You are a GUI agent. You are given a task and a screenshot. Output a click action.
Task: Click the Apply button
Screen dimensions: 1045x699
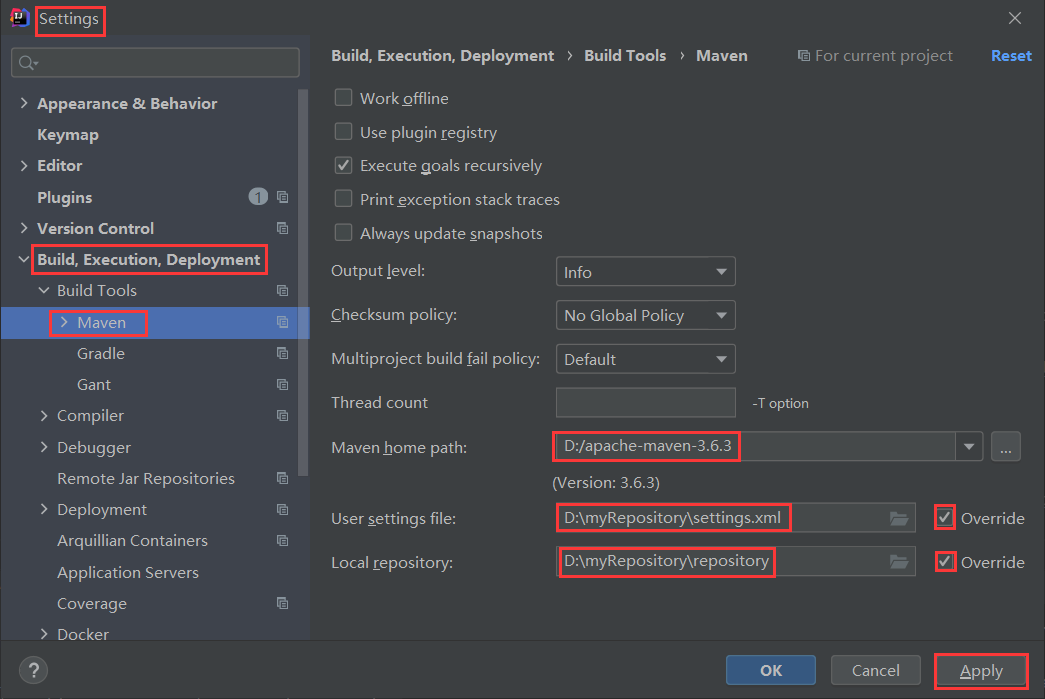coord(981,671)
